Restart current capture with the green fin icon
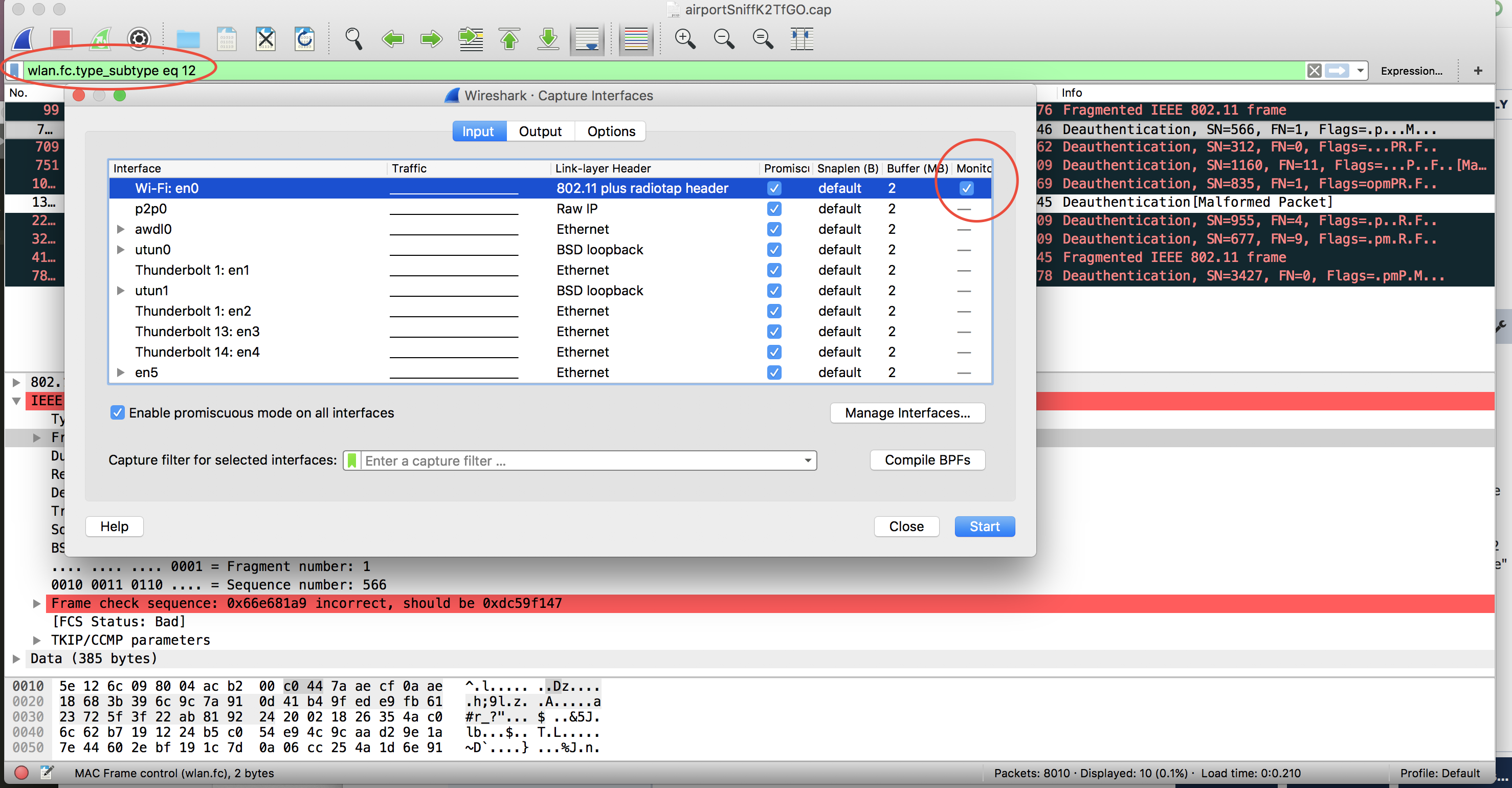1512x788 pixels. (x=100, y=39)
